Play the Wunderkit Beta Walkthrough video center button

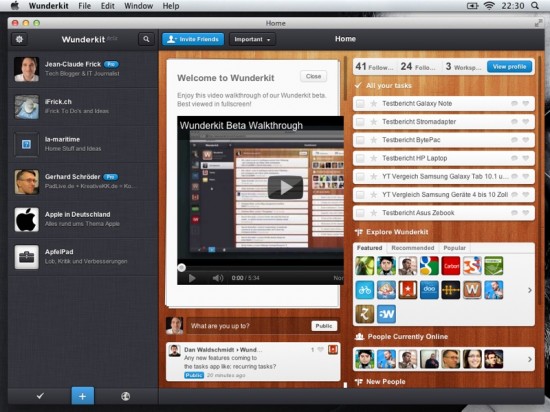(285, 188)
